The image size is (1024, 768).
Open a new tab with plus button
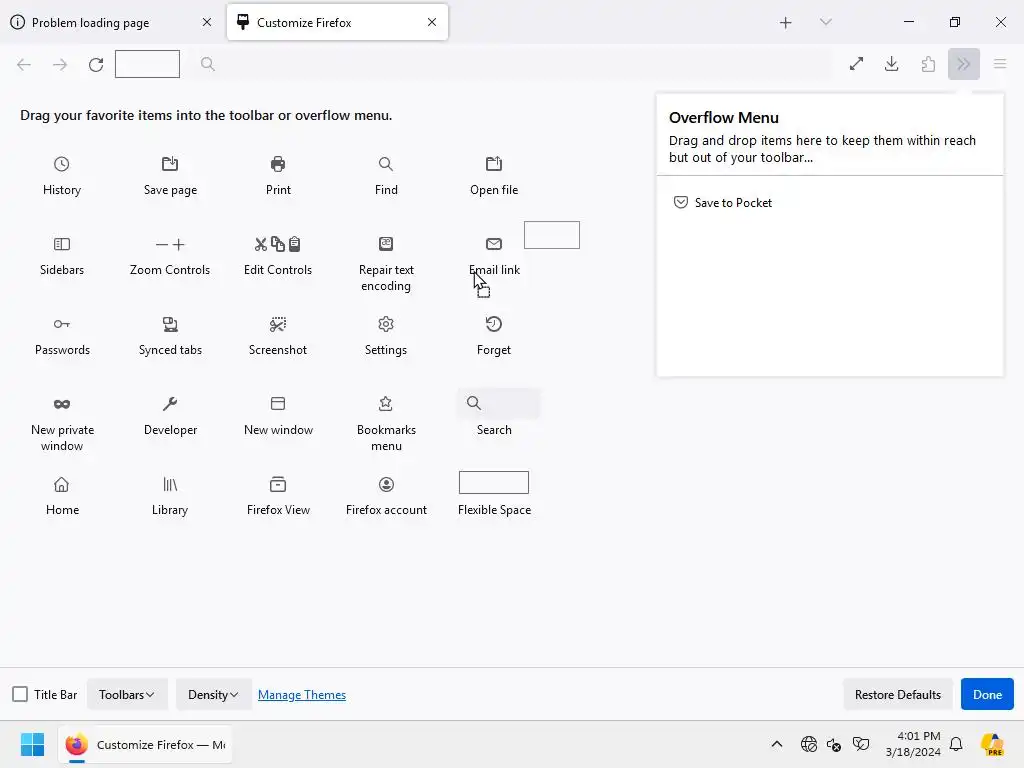pos(786,23)
